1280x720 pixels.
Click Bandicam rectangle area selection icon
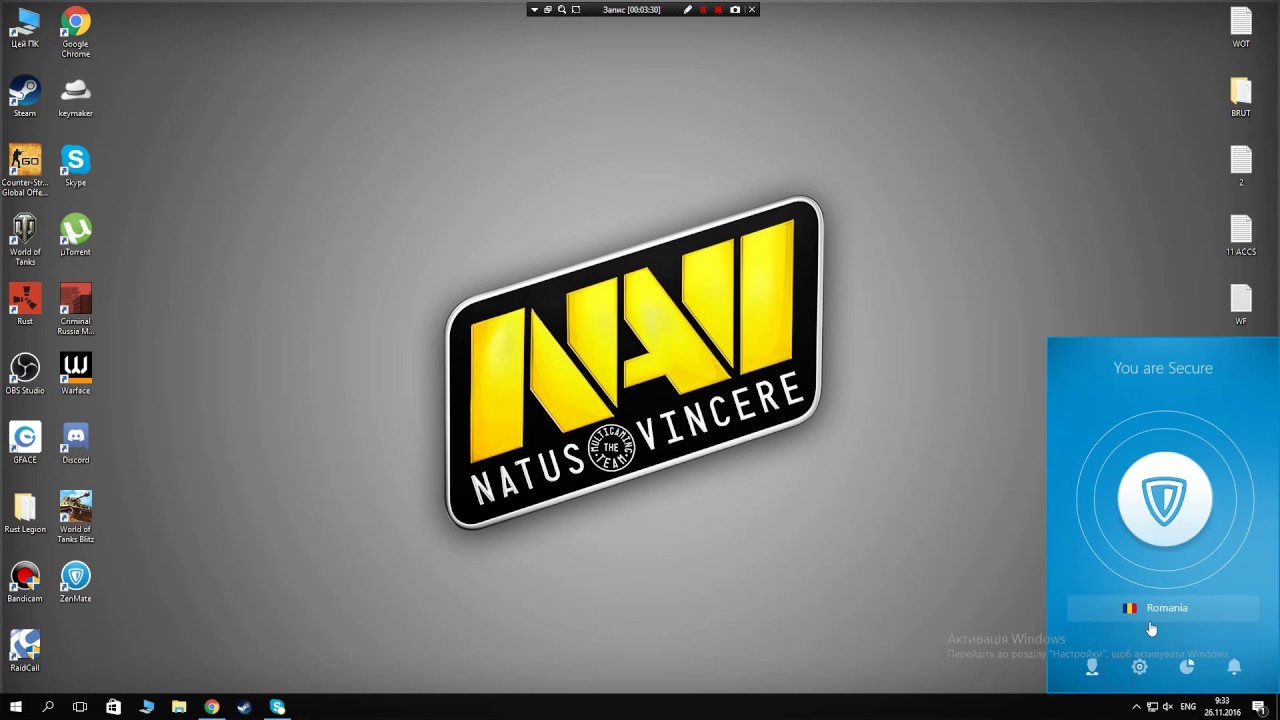click(575, 10)
